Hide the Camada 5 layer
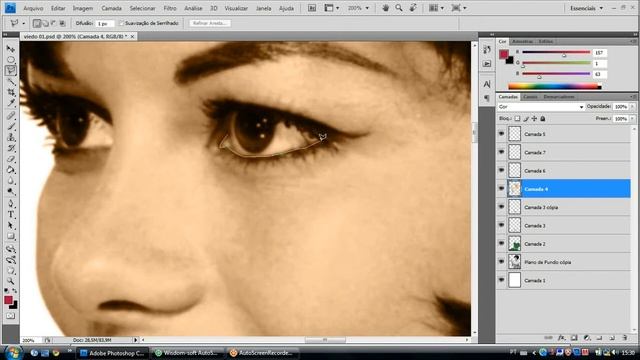640x360 pixels. pos(501,134)
